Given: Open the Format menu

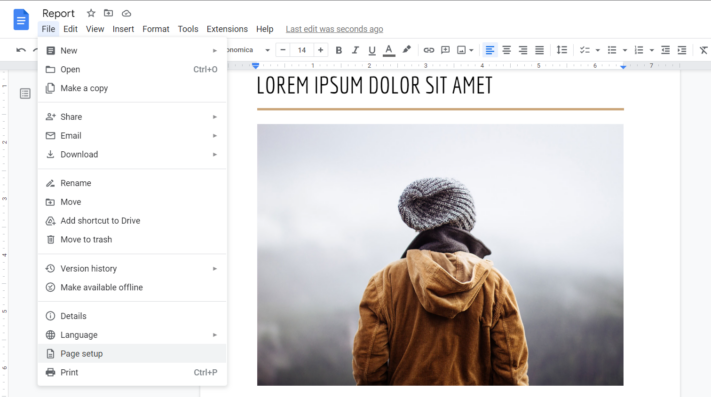Looking at the screenshot, I should (156, 29).
